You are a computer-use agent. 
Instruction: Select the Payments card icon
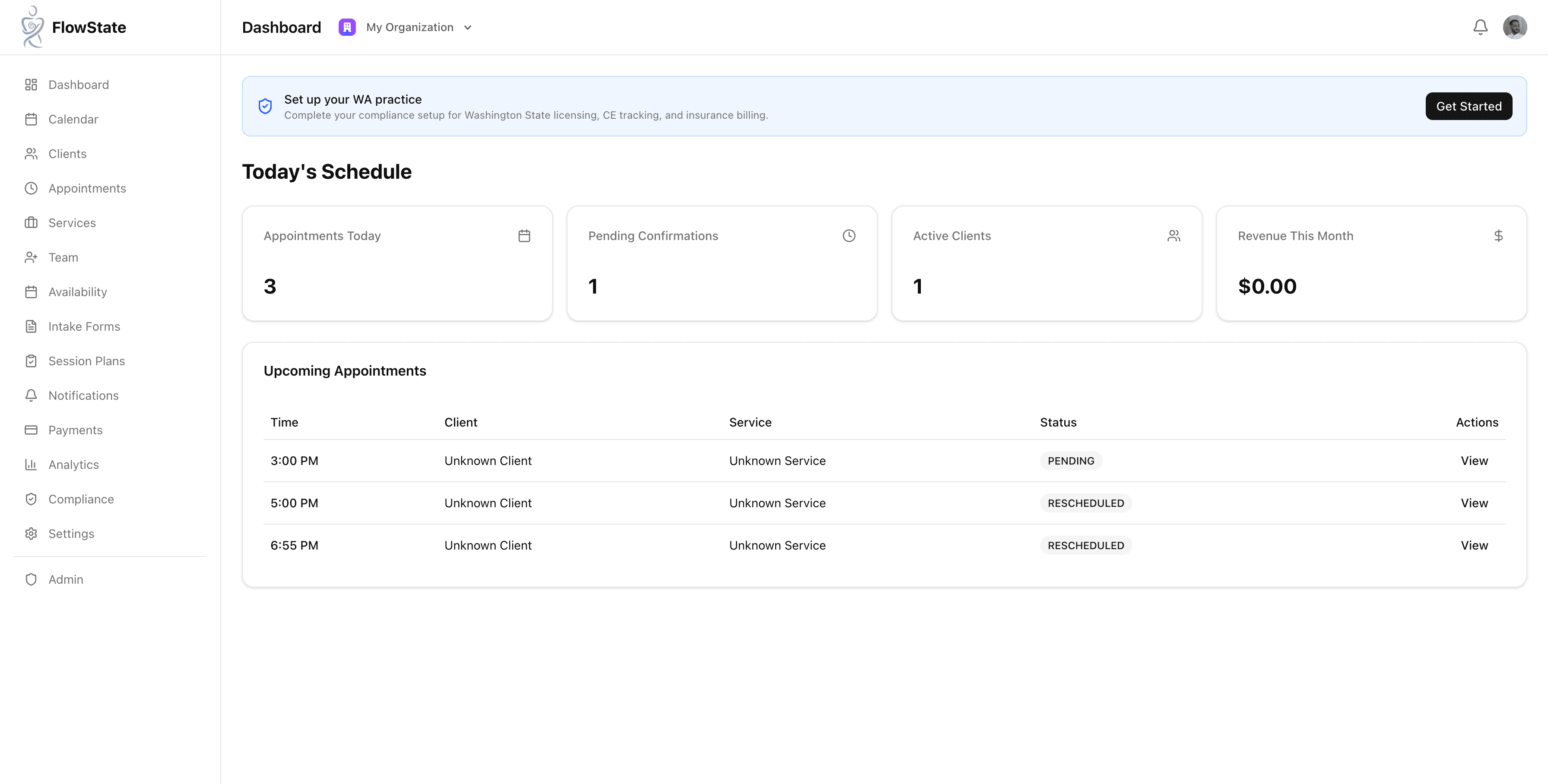tap(31, 430)
